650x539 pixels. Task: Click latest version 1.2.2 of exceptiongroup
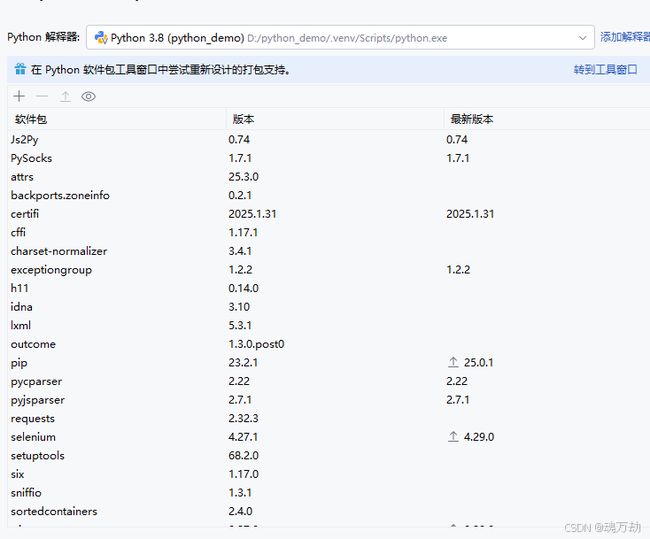[458, 270]
